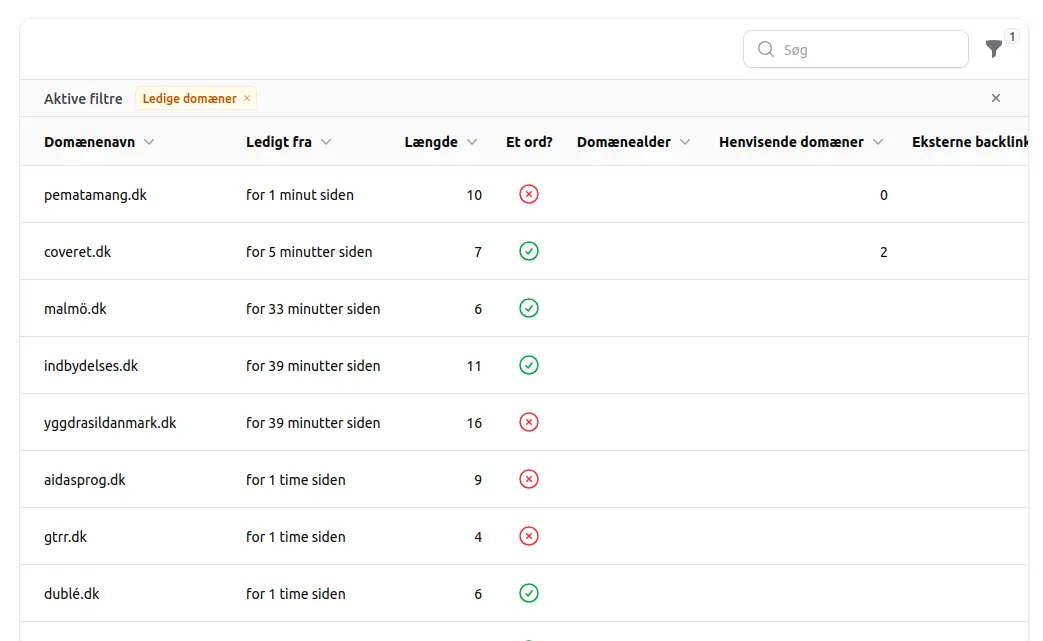This screenshot has width=1043, height=641.
Task: Click red cross icon for gtrr.dk
Action: tap(529, 536)
